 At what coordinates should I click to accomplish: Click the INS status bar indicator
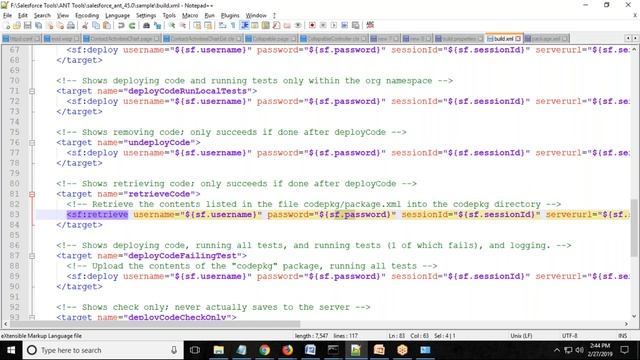(622, 336)
